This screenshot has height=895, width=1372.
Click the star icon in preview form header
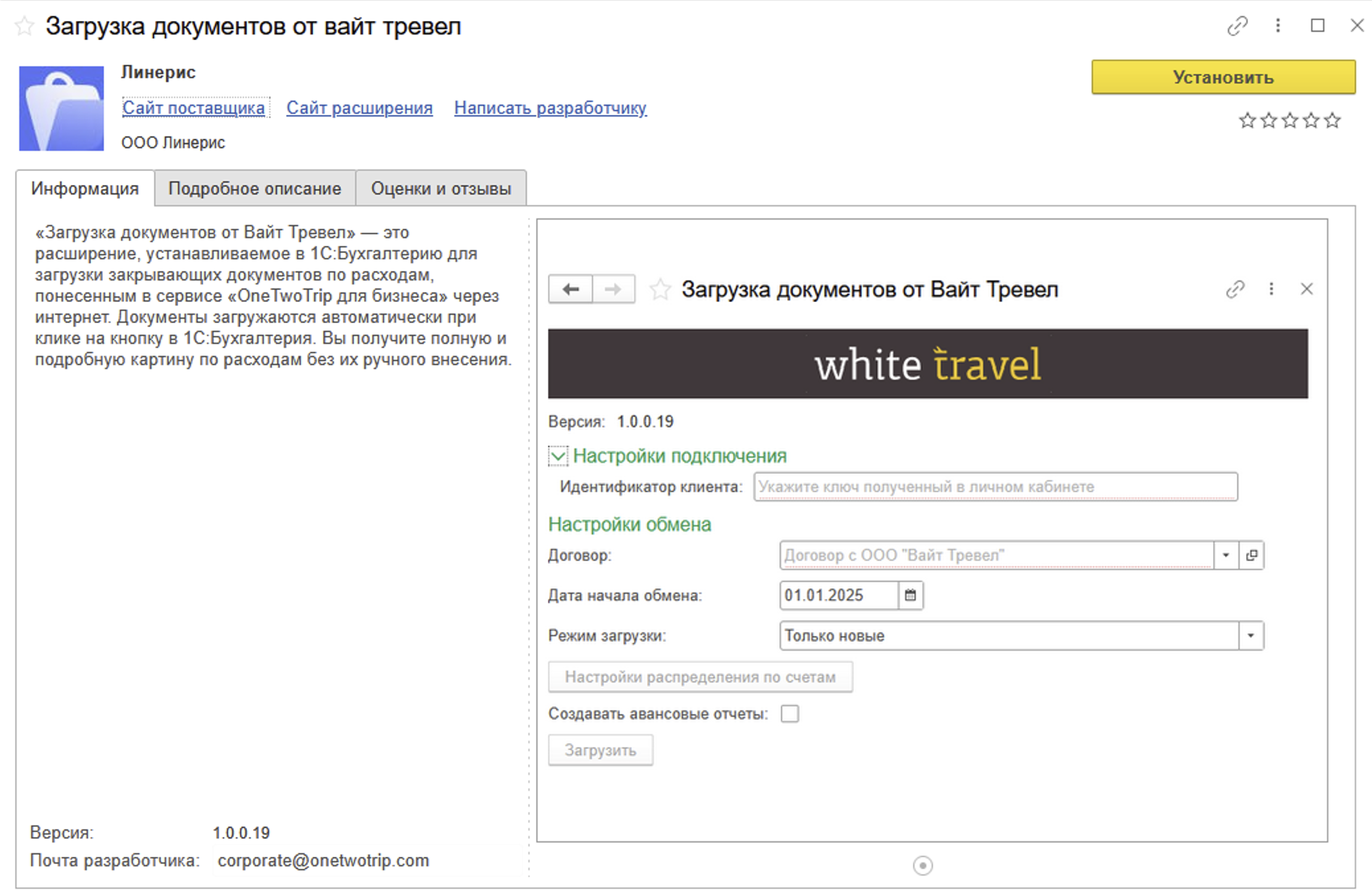660,290
